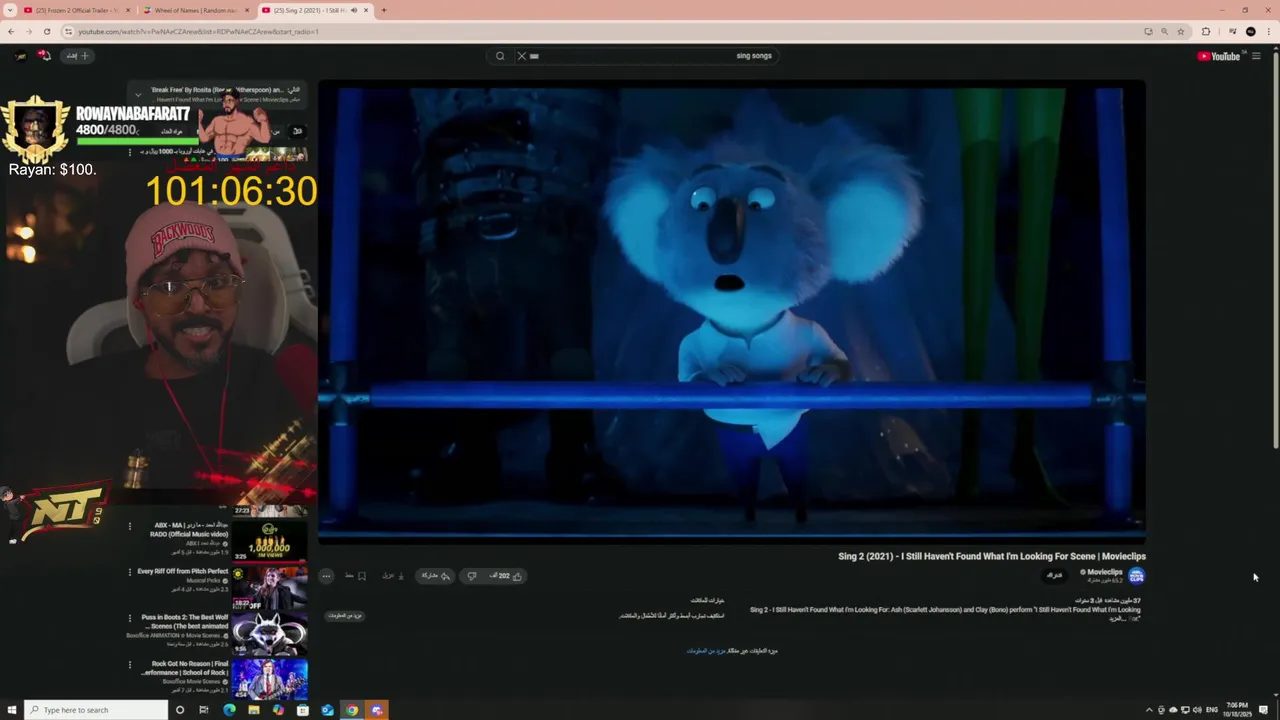The height and width of the screenshot is (720, 1280).
Task: Click the search field containing 'sing songs'
Action: tap(646, 56)
